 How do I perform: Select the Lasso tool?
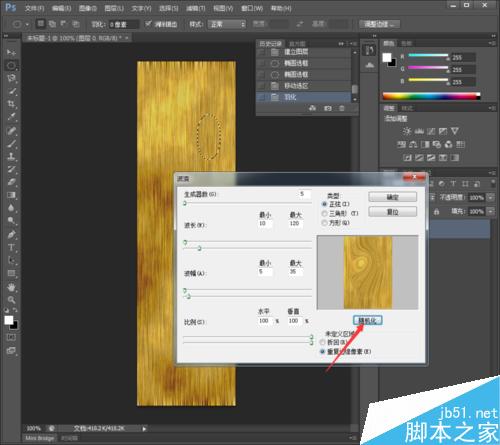pos(11,78)
